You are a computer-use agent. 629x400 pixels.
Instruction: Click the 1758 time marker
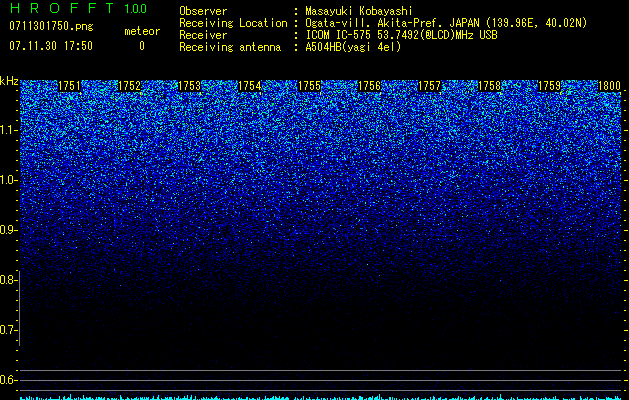(490, 86)
